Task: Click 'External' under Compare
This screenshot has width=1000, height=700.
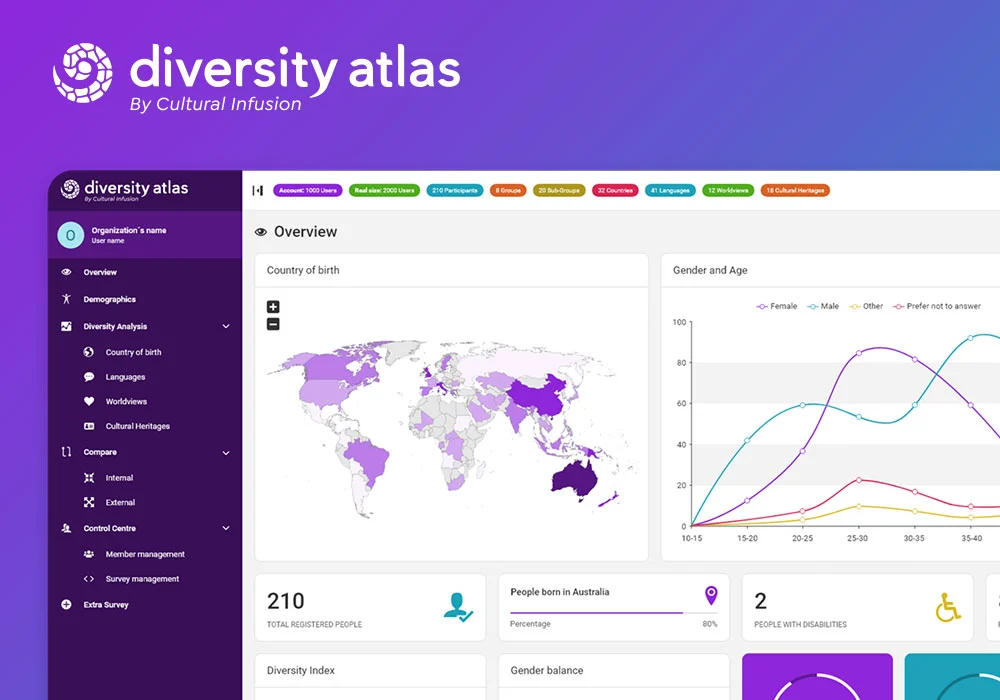Action: (x=120, y=502)
